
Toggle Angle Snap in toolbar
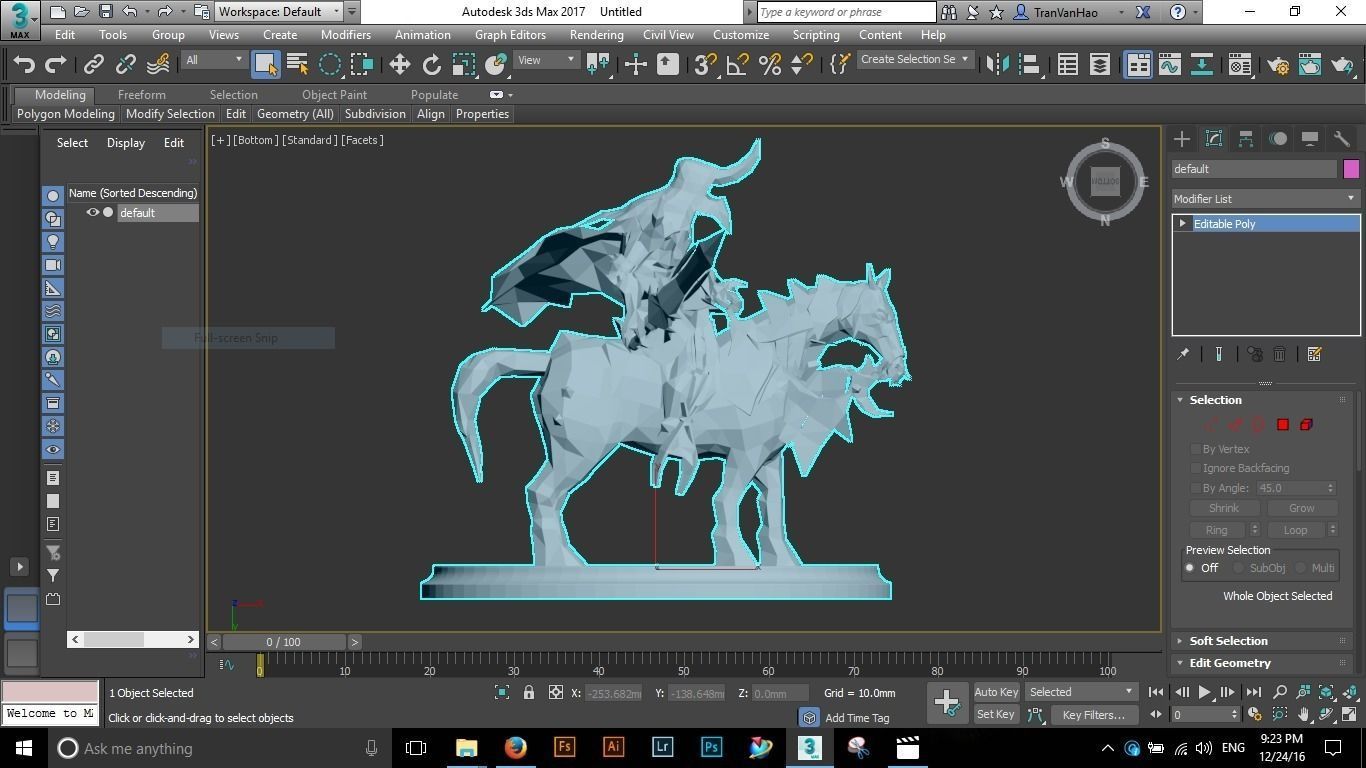[738, 65]
